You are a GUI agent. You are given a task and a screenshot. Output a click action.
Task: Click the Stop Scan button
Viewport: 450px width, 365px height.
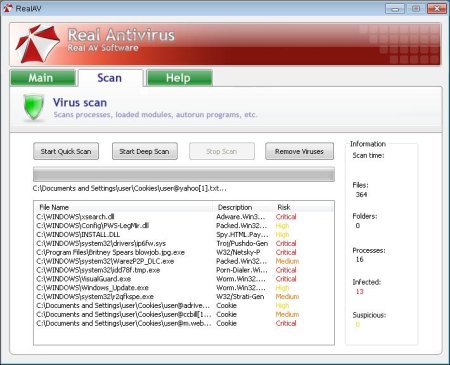coord(222,151)
